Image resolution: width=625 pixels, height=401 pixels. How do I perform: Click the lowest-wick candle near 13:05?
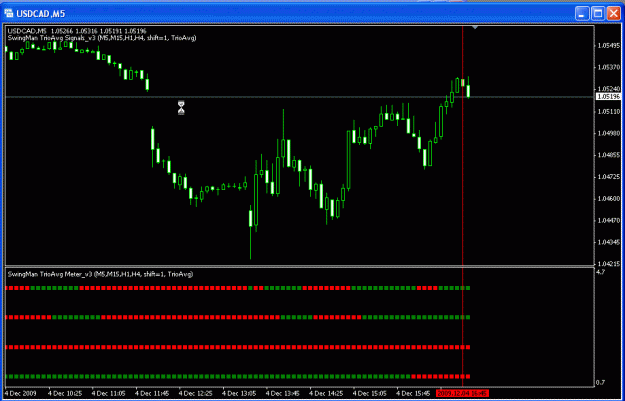(250, 232)
